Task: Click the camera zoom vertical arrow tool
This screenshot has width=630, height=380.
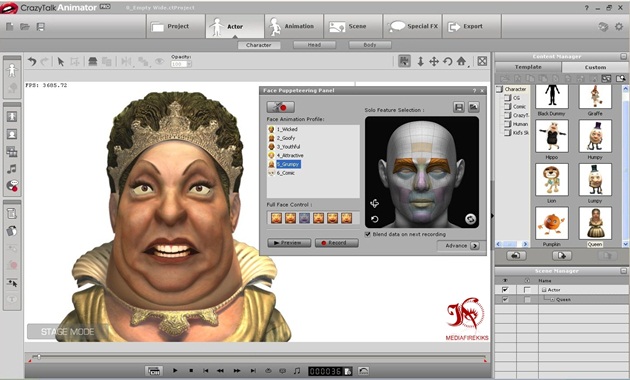Action: click(x=420, y=61)
